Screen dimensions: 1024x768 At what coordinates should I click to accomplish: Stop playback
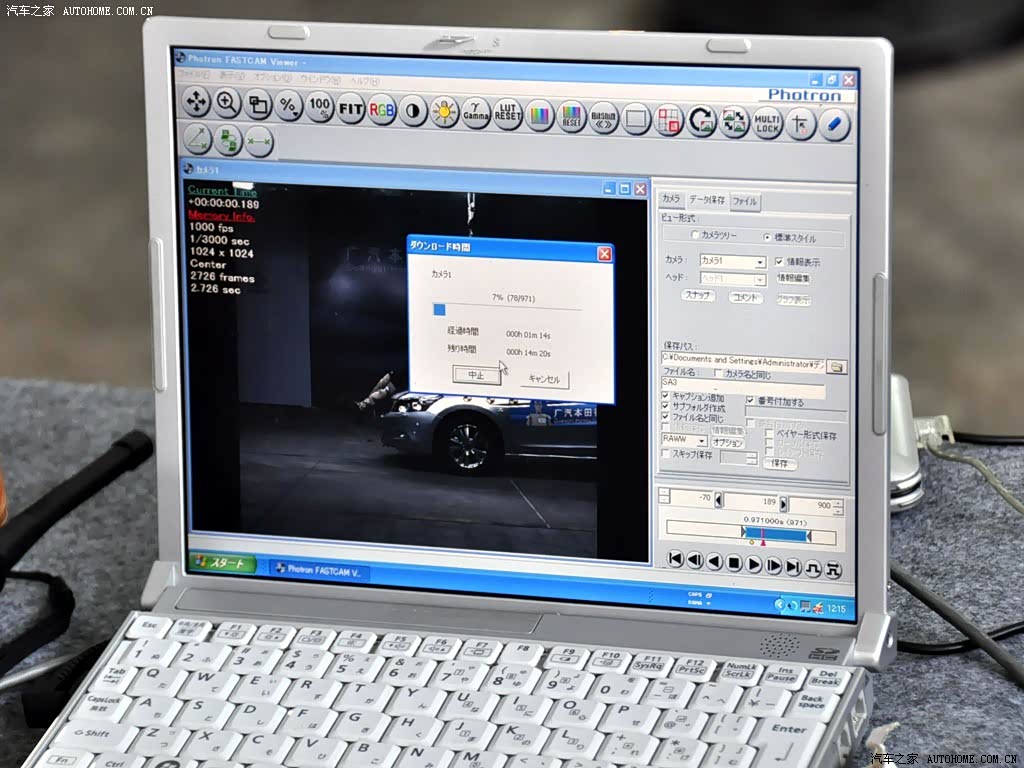(x=734, y=563)
